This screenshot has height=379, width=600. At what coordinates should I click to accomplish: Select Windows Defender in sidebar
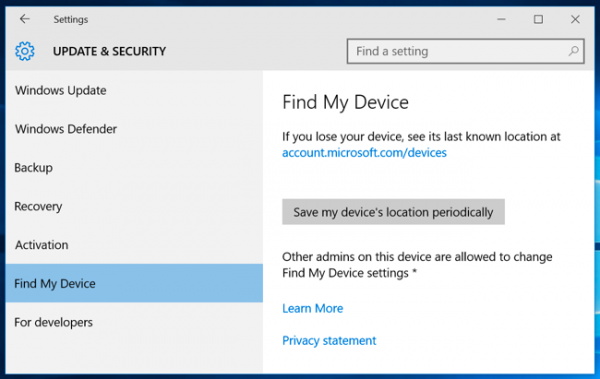(x=134, y=129)
